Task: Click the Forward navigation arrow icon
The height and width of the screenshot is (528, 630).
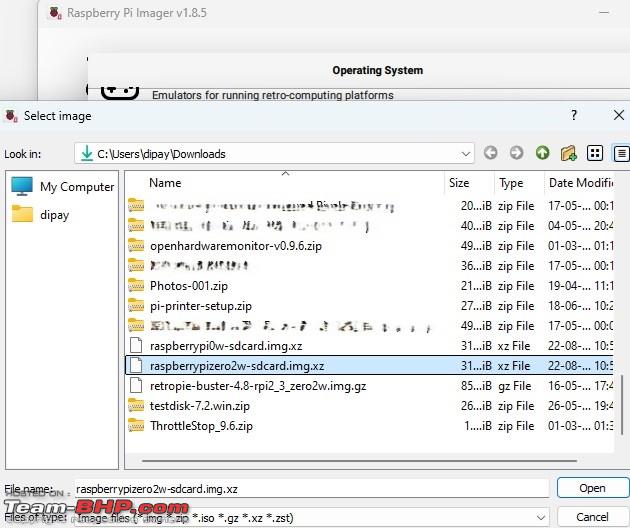Action: [516, 153]
